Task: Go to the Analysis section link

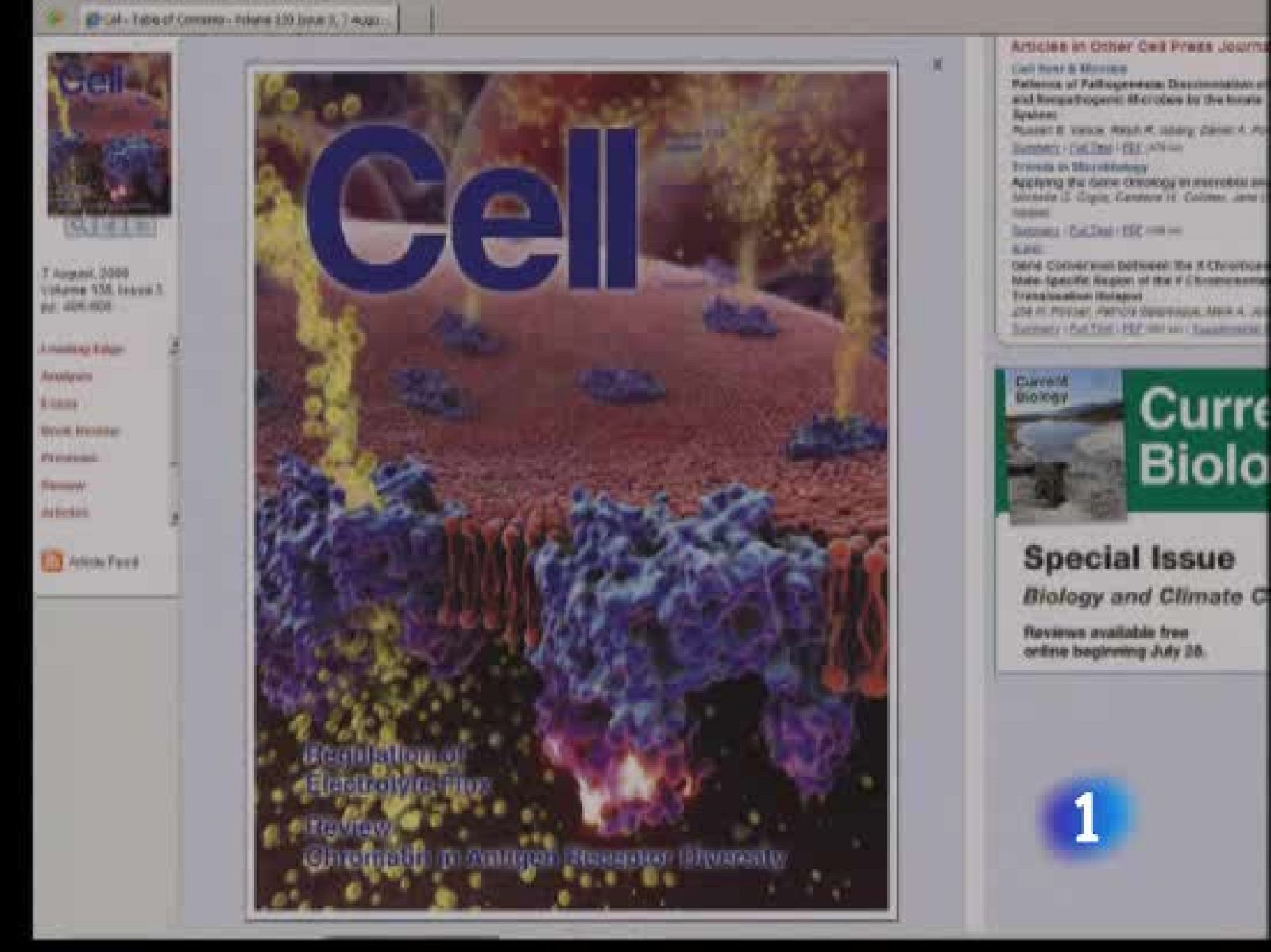Action: [x=67, y=376]
